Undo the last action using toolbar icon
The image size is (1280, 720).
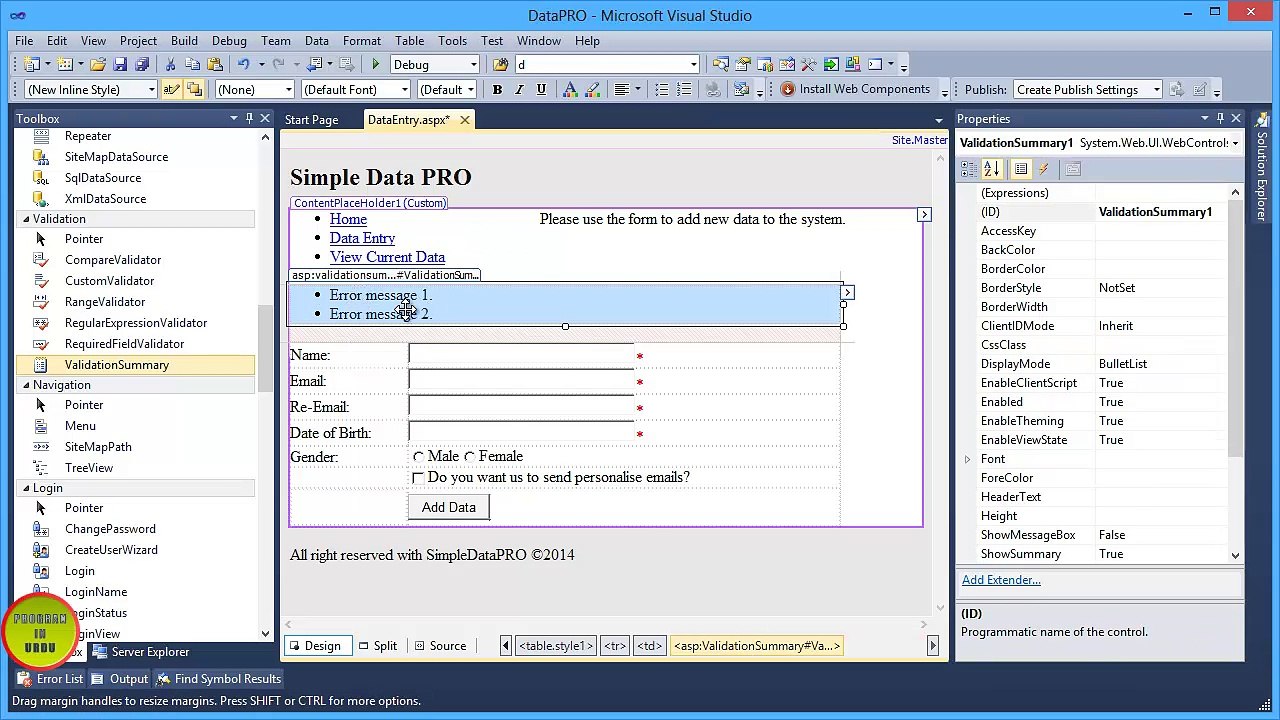coord(243,65)
